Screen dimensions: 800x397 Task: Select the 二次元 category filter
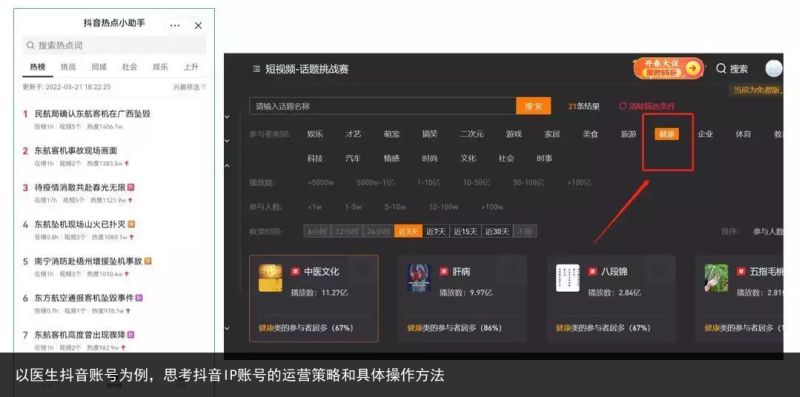[x=471, y=134]
